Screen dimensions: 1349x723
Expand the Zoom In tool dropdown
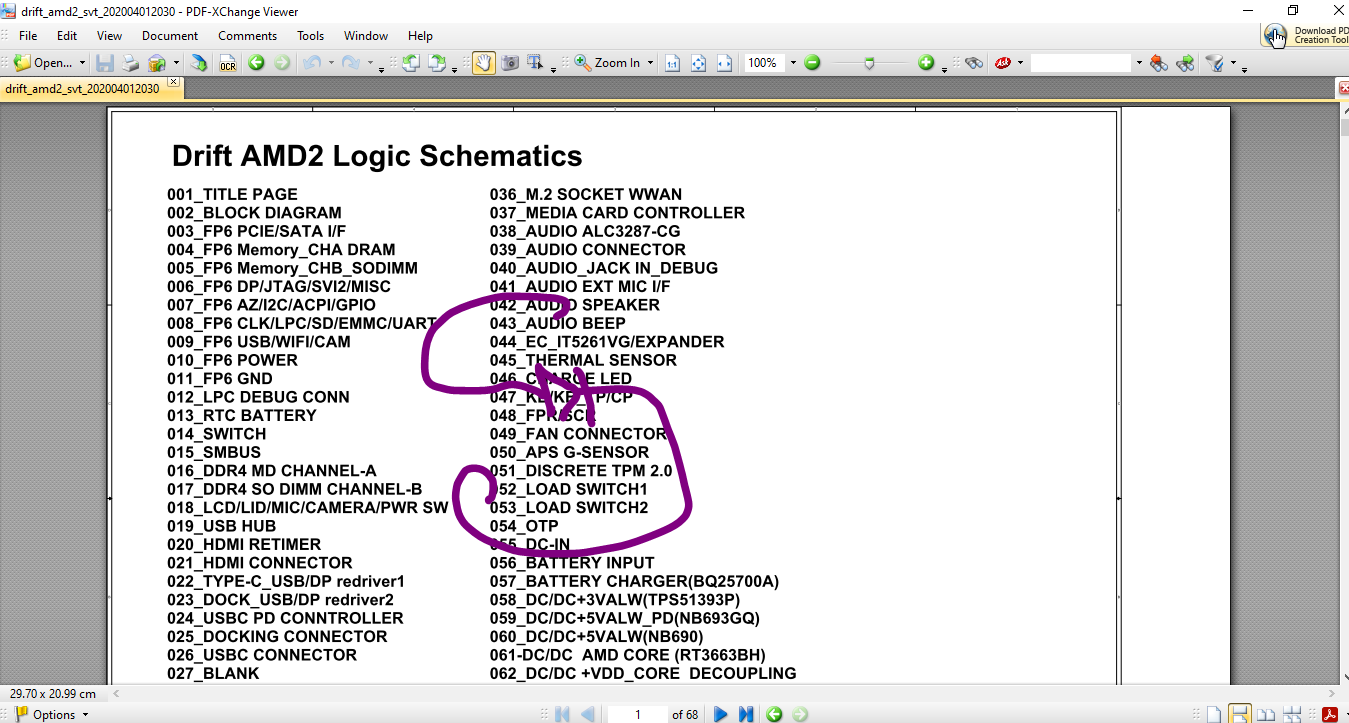click(650, 63)
